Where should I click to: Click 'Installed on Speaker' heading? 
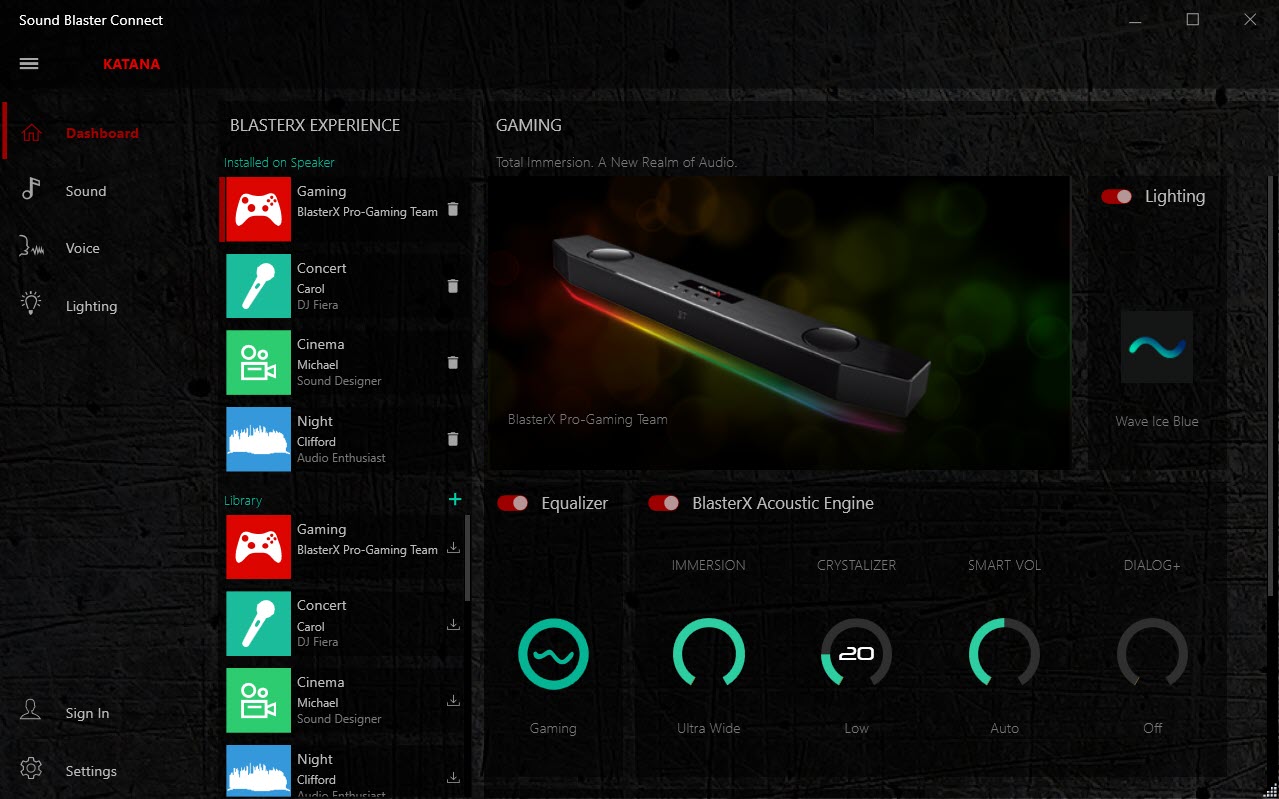279,162
